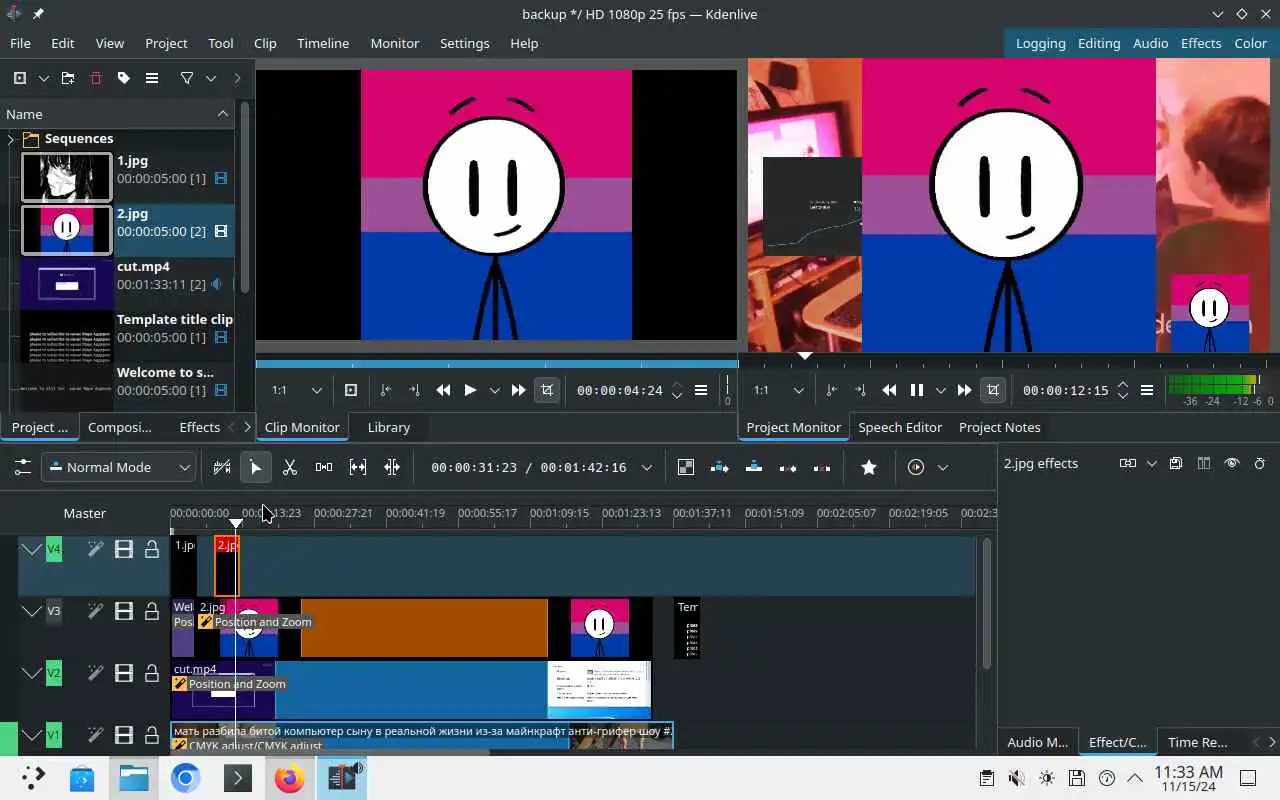Switch to the Speech Editor tab
This screenshot has height=800, width=1280.
pyautogui.click(x=899, y=427)
